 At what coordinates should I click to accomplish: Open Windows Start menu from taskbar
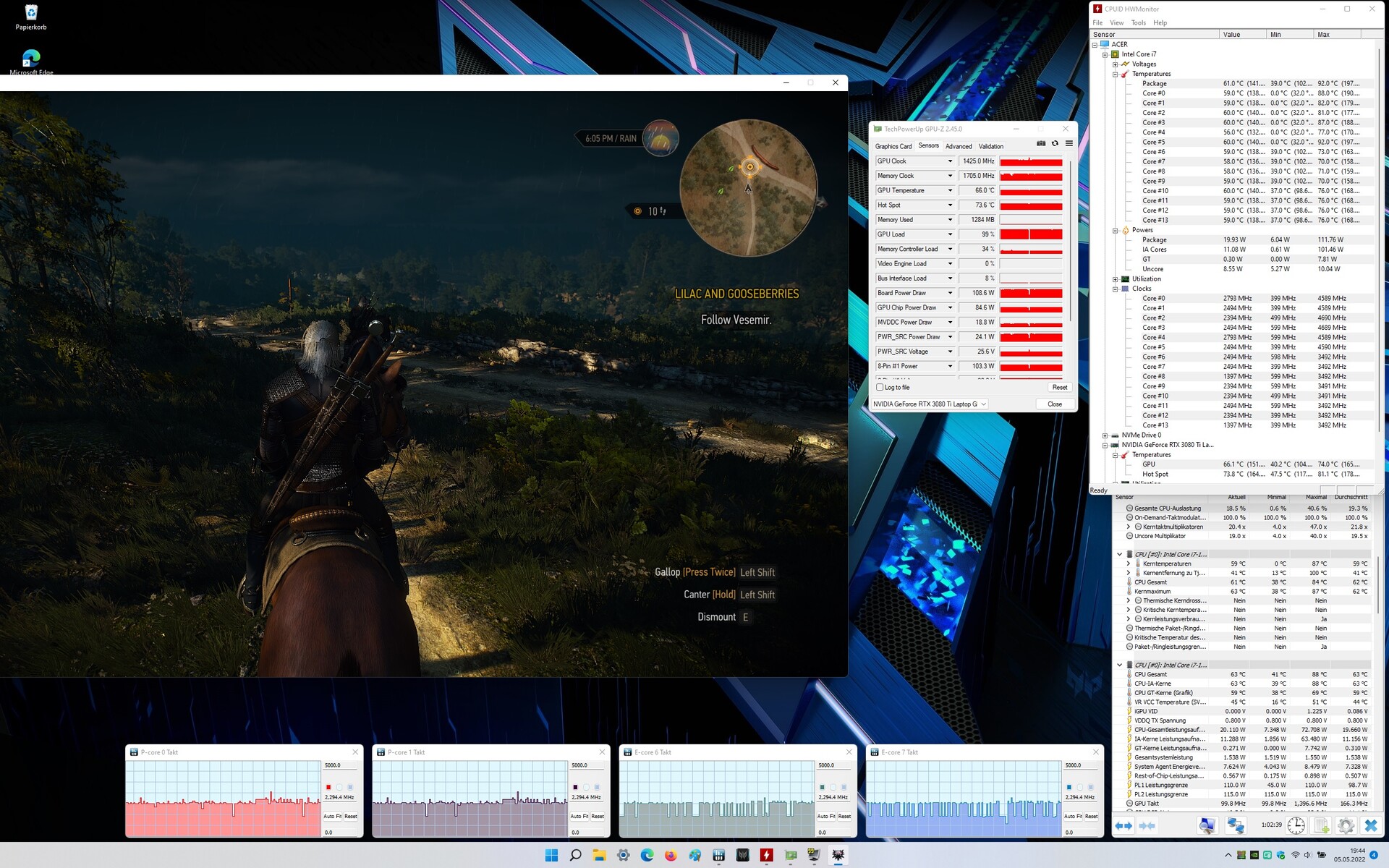pos(551,855)
